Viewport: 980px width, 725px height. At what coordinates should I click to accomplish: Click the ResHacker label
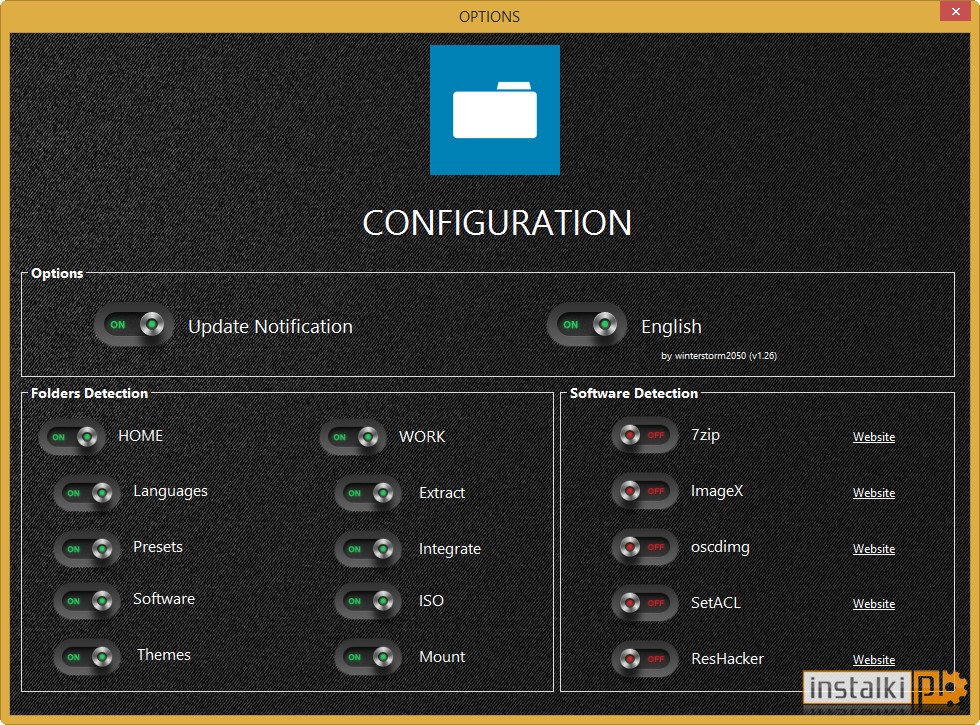[727, 659]
